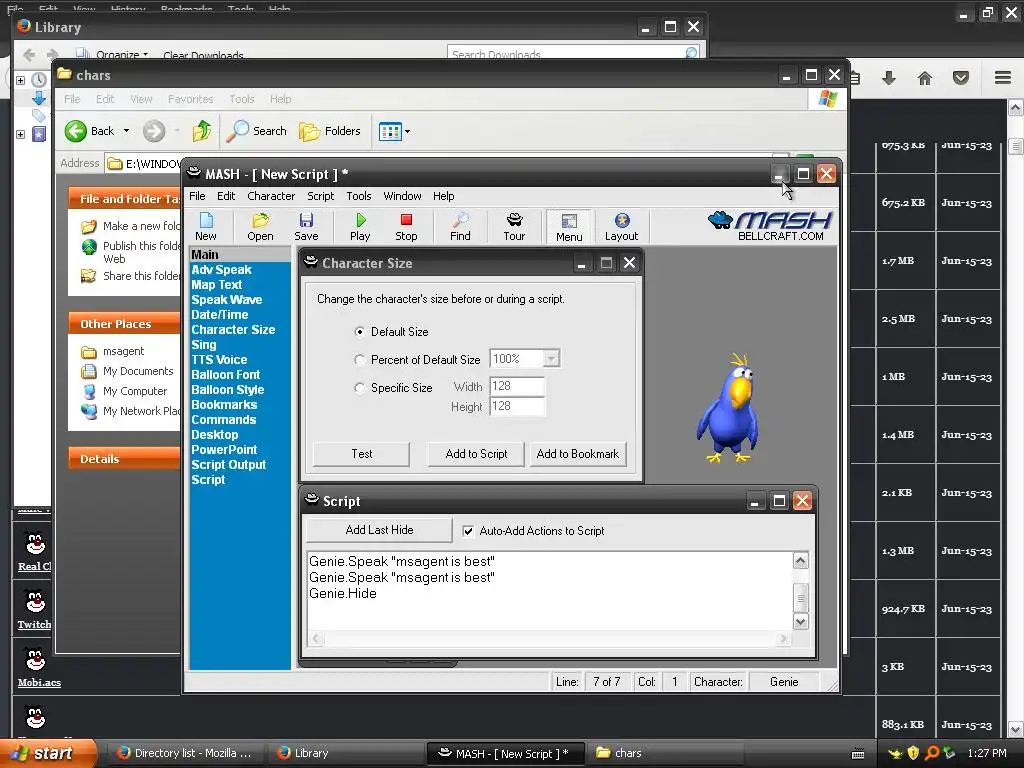Click Back in the chars explorer window
The image size is (1024, 768).
(90, 131)
